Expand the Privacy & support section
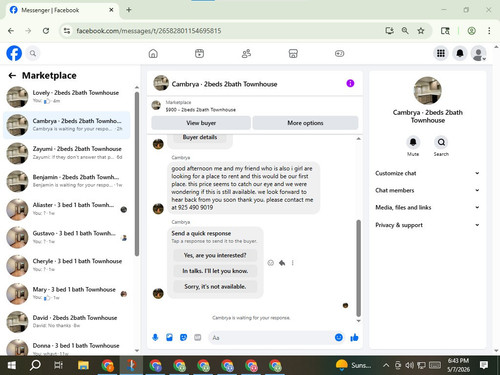This screenshot has width=500, height=375. [x=427, y=225]
